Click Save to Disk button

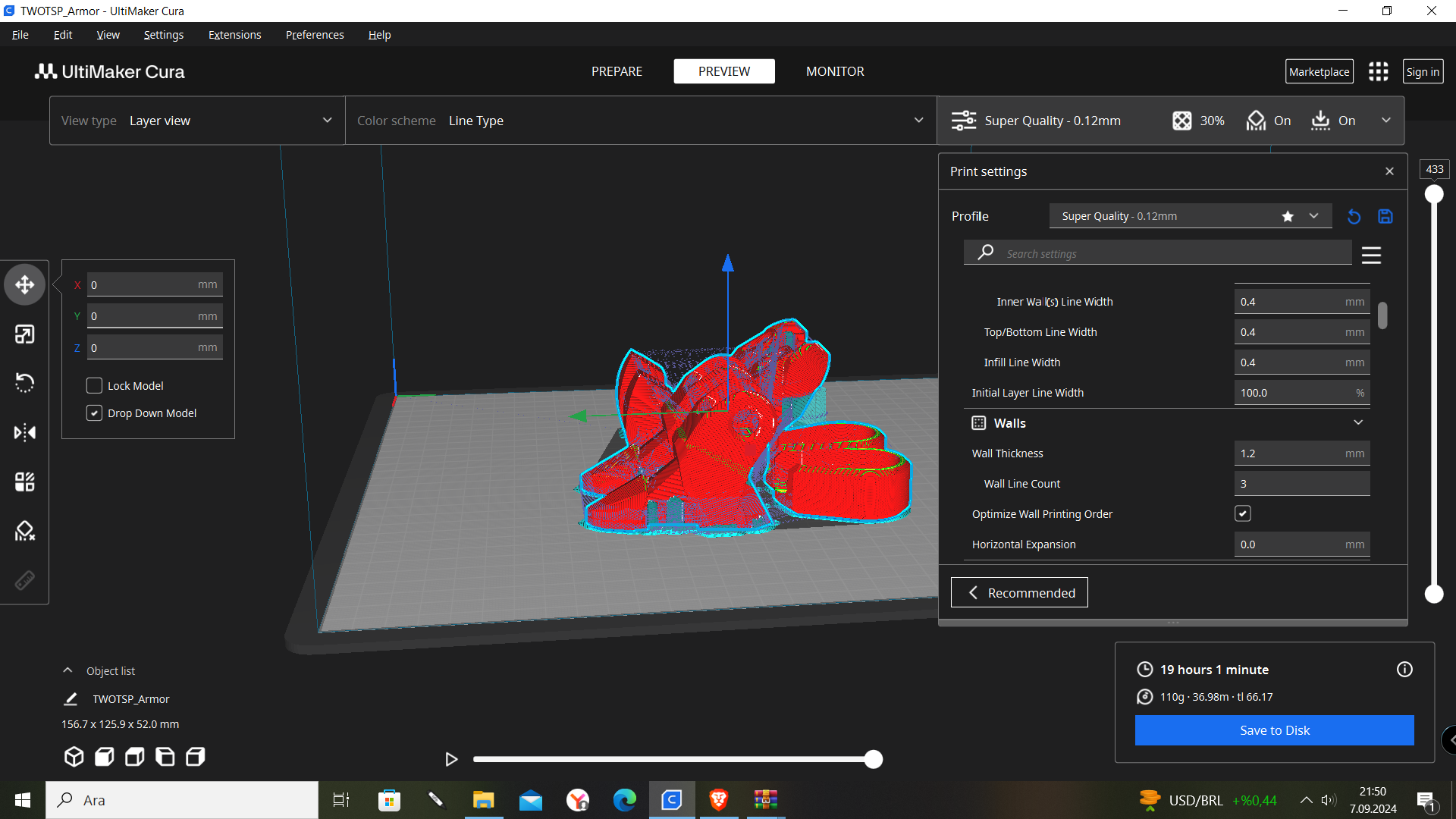pos(1274,730)
